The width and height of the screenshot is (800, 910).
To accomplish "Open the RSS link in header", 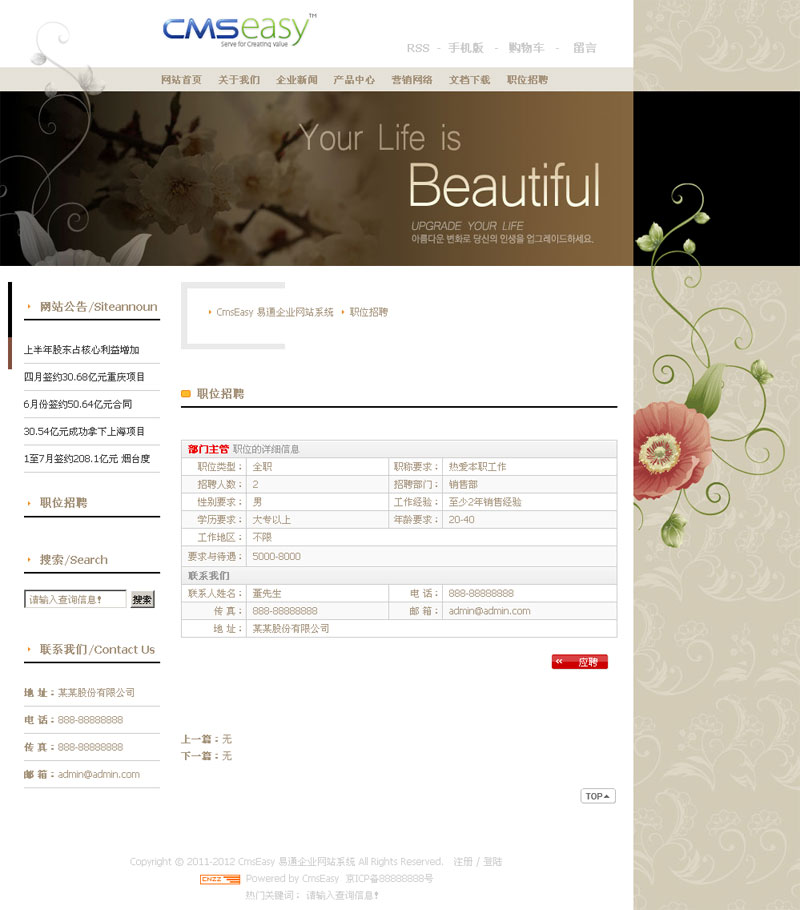I will [x=417, y=48].
